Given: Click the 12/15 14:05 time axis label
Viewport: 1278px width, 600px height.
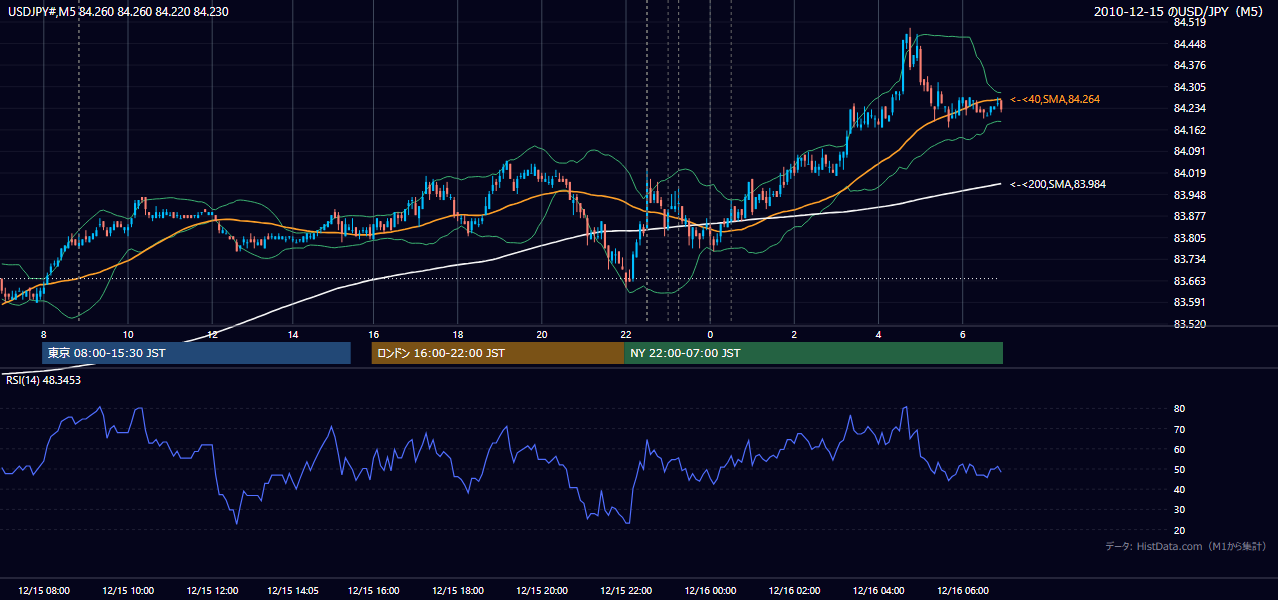Looking at the screenshot, I should coord(295,591).
